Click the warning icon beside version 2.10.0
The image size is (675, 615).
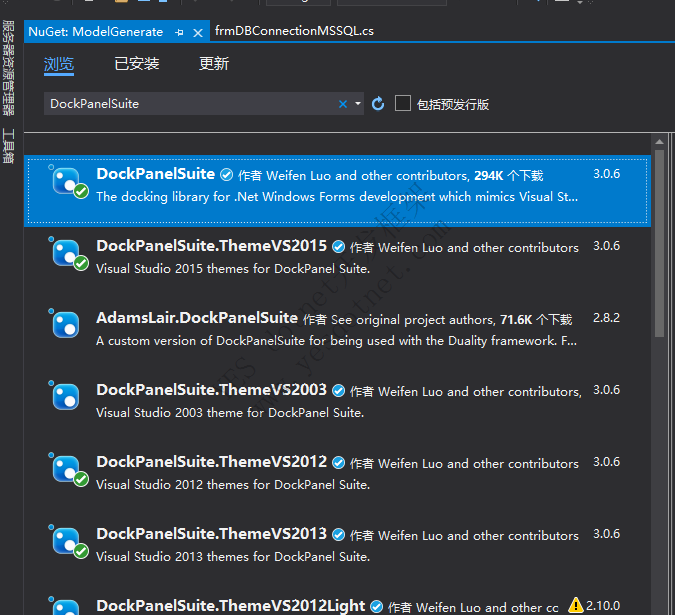point(576,605)
